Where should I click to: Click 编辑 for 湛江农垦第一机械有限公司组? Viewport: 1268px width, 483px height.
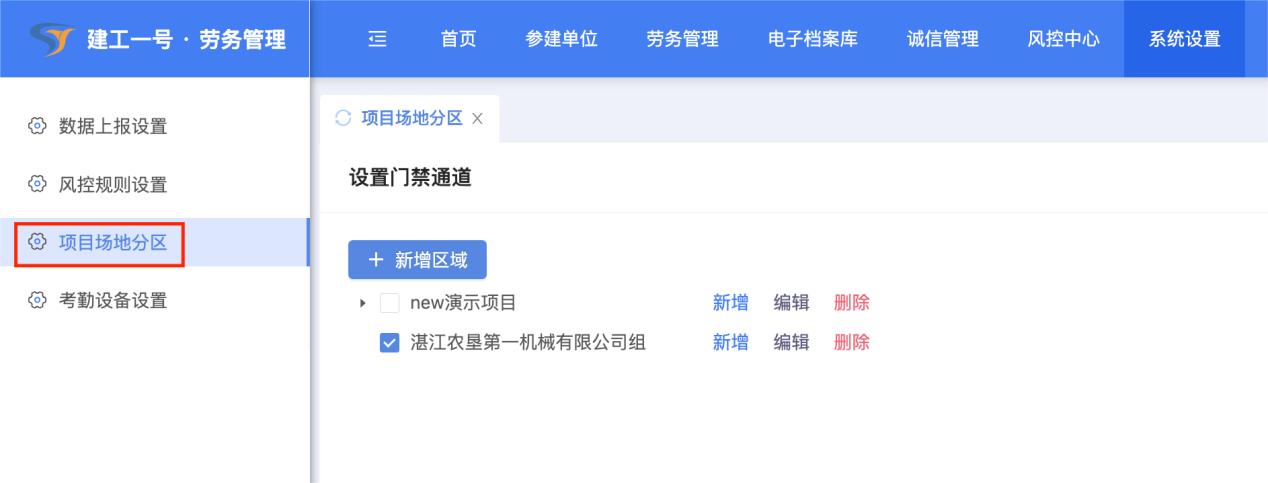tap(791, 343)
